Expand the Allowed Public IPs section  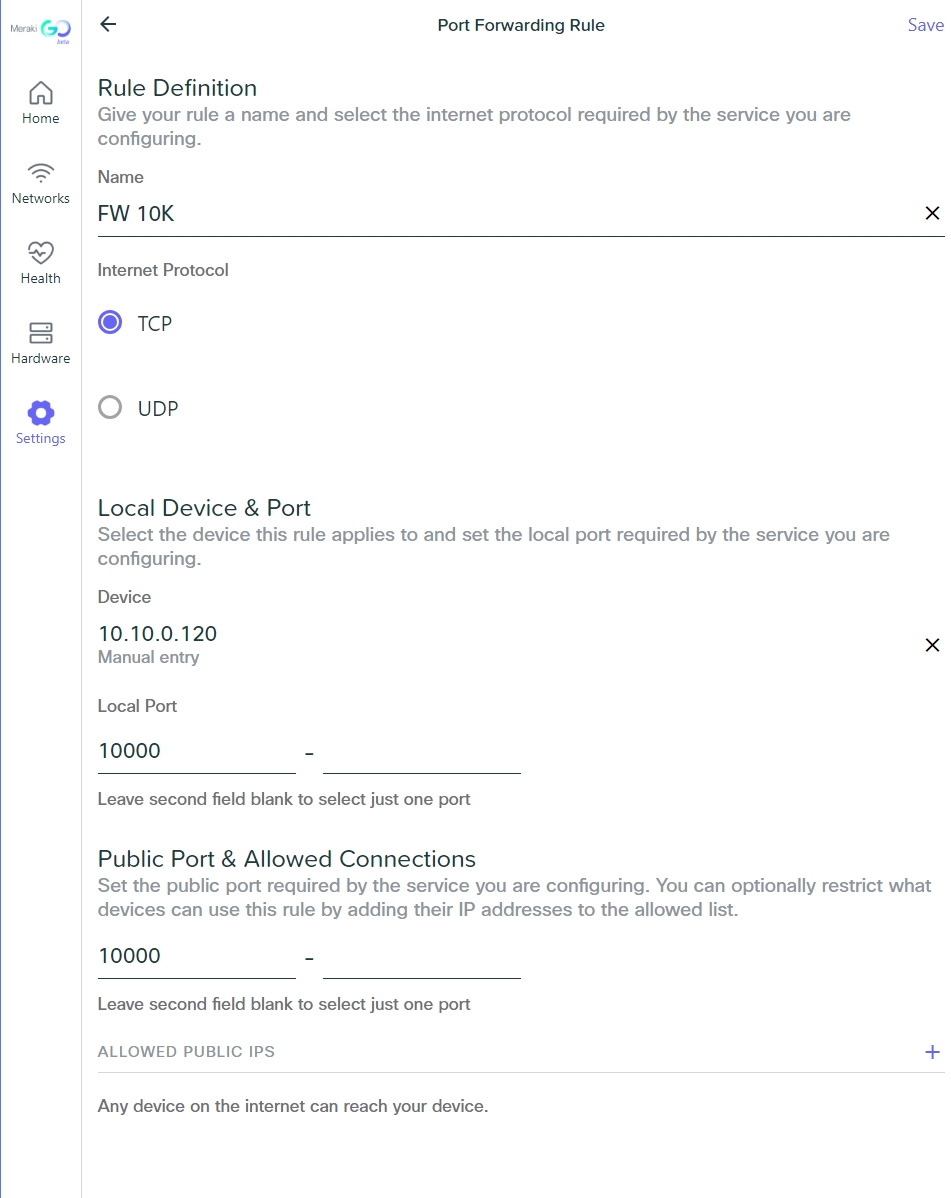click(932, 1051)
